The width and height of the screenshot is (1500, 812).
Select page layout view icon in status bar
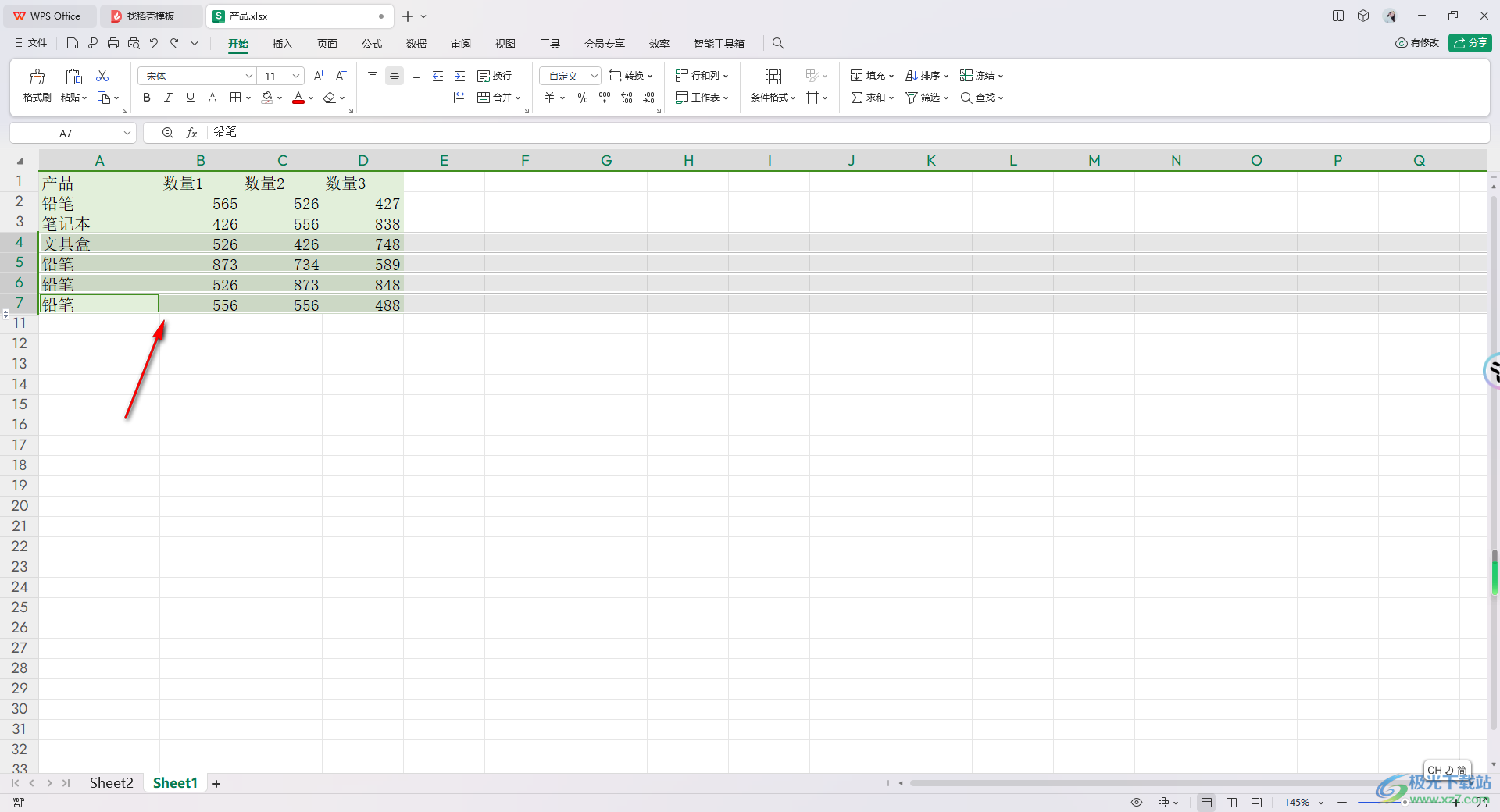[1231, 803]
